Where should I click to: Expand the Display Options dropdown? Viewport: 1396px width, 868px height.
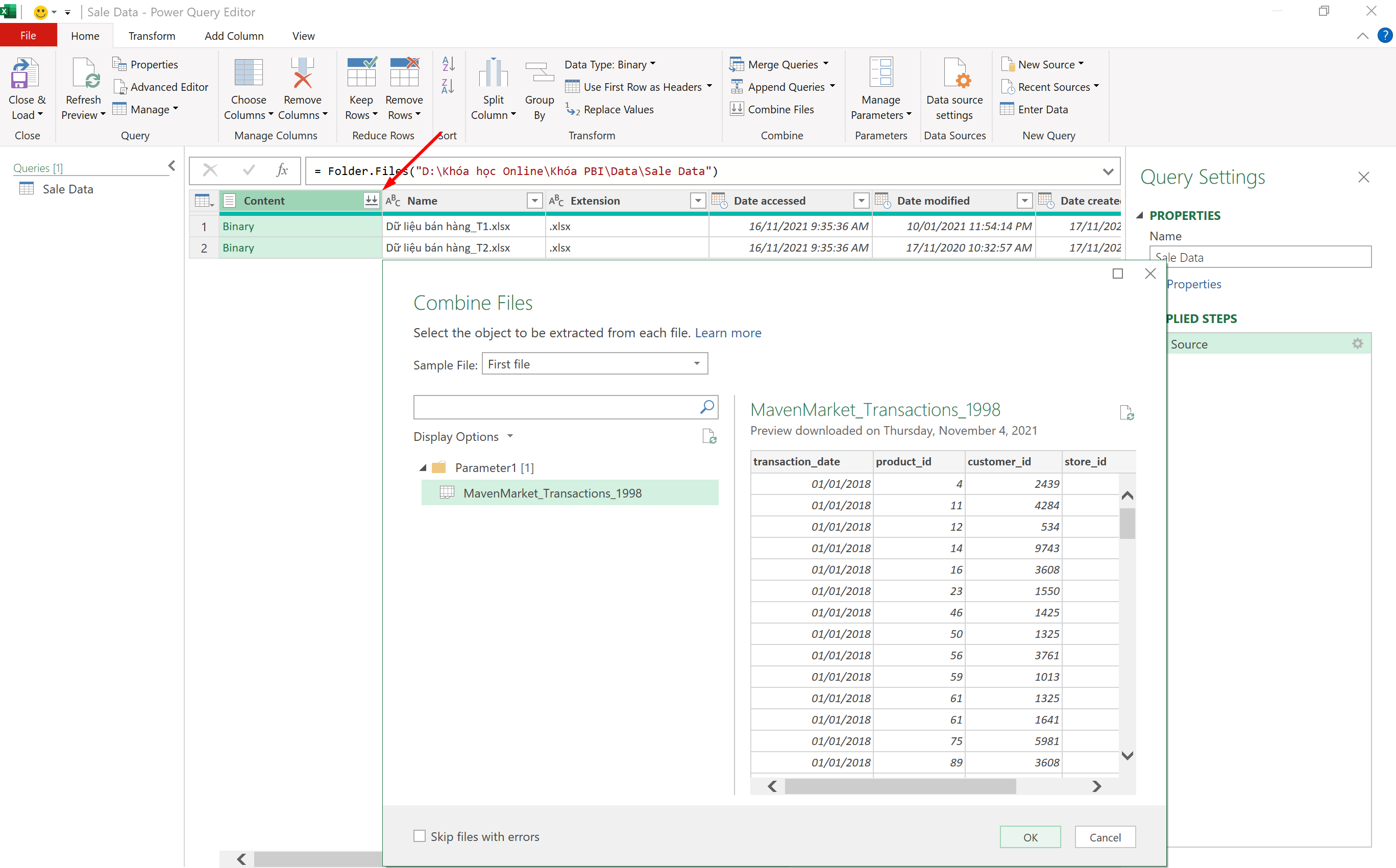(463, 437)
